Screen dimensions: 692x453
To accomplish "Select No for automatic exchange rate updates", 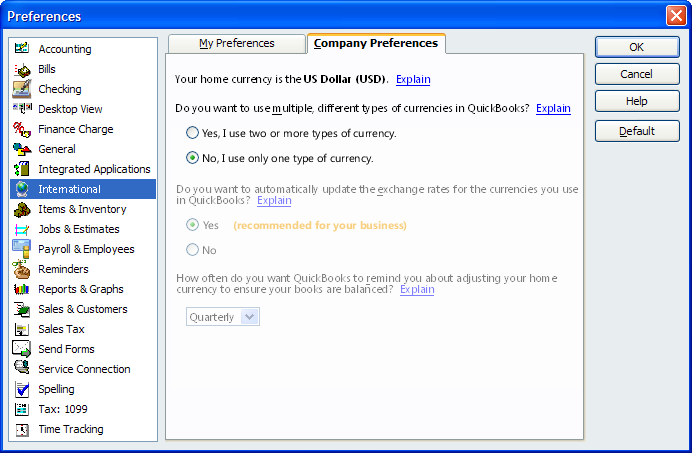I will coord(192,250).
